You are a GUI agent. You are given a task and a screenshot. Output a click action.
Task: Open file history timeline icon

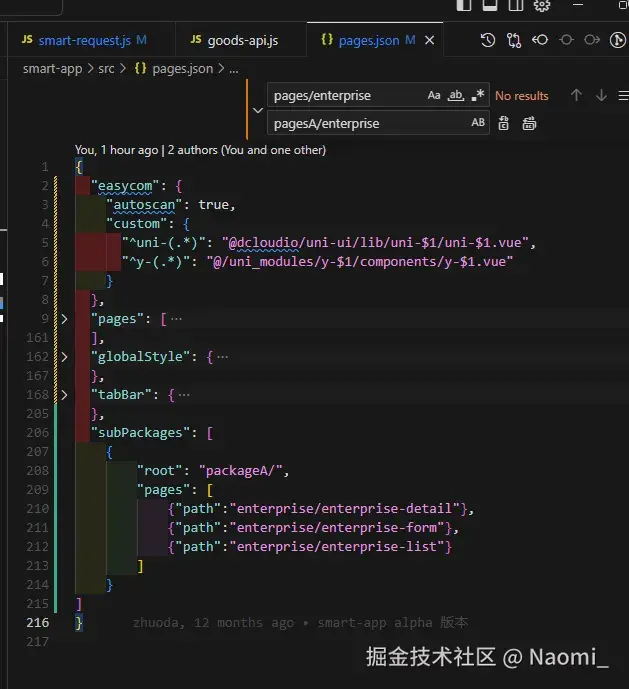click(x=487, y=40)
